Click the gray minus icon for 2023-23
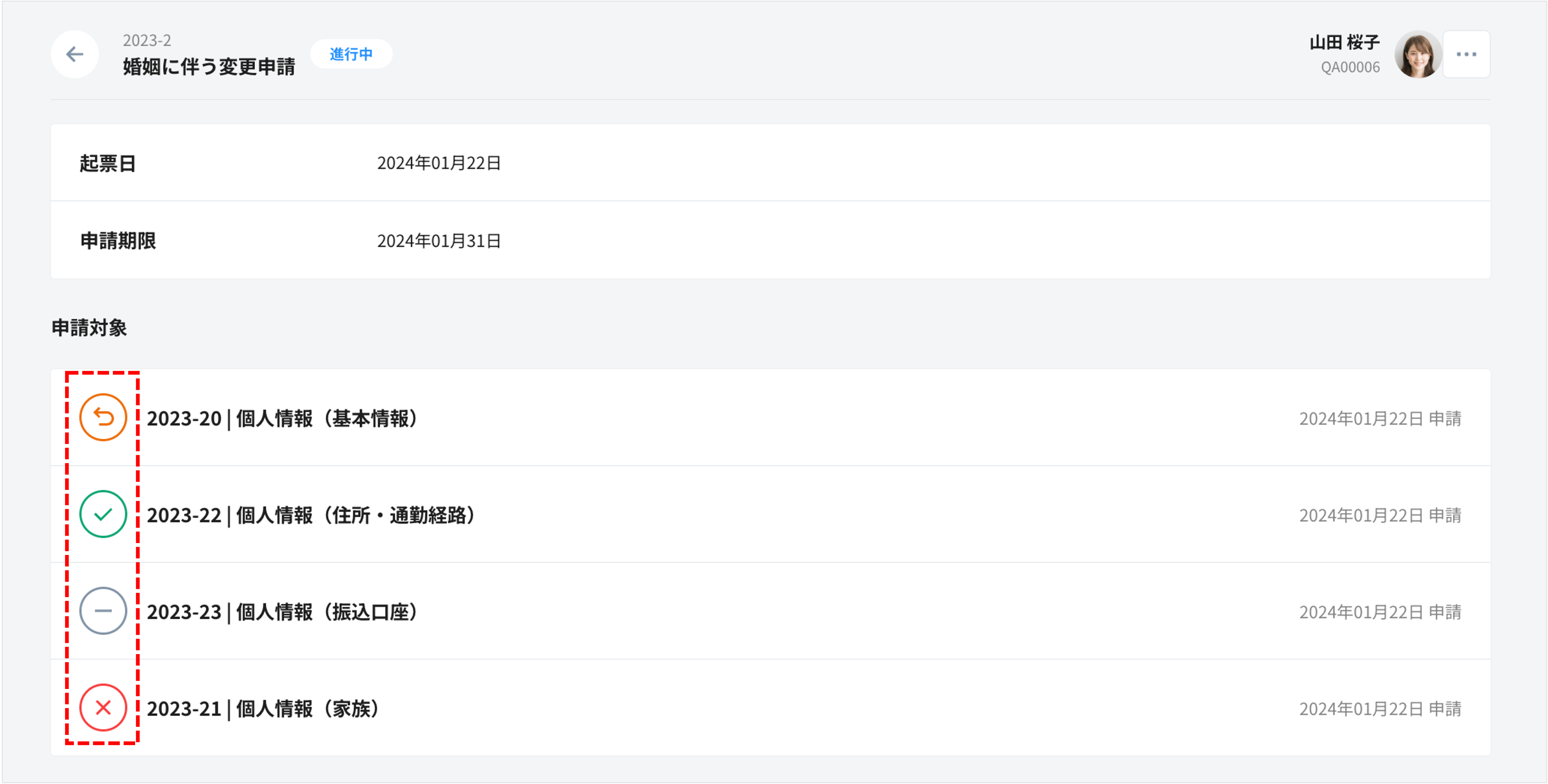 (x=103, y=611)
